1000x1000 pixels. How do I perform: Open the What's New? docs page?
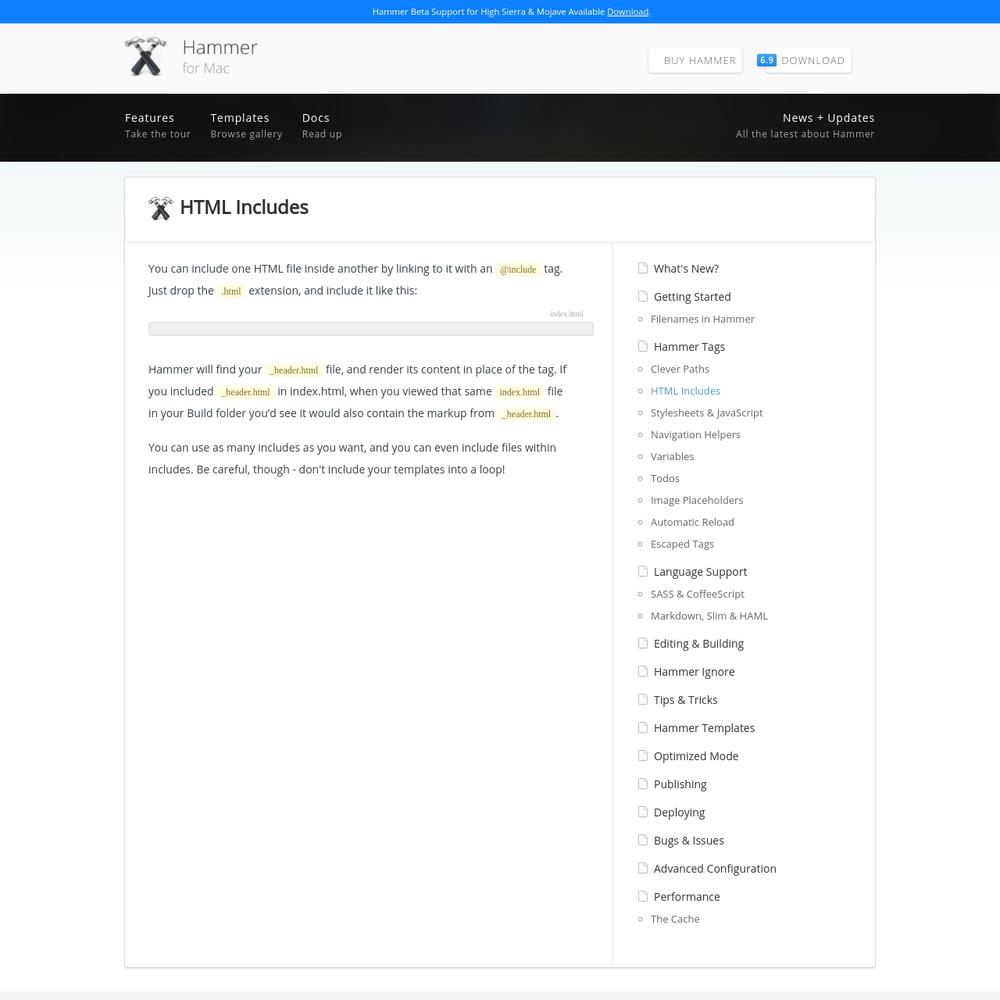686,268
